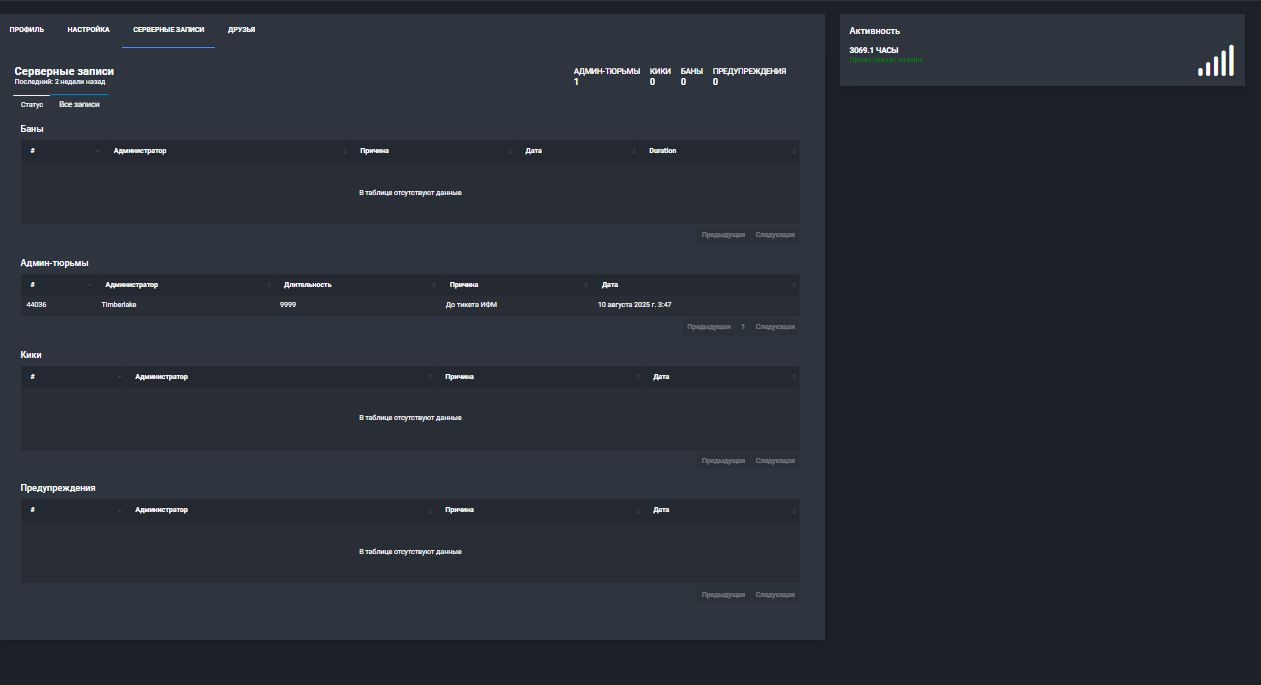This screenshot has width=1261, height=685.
Task: Click the Баны section heading
Action: click(32, 129)
